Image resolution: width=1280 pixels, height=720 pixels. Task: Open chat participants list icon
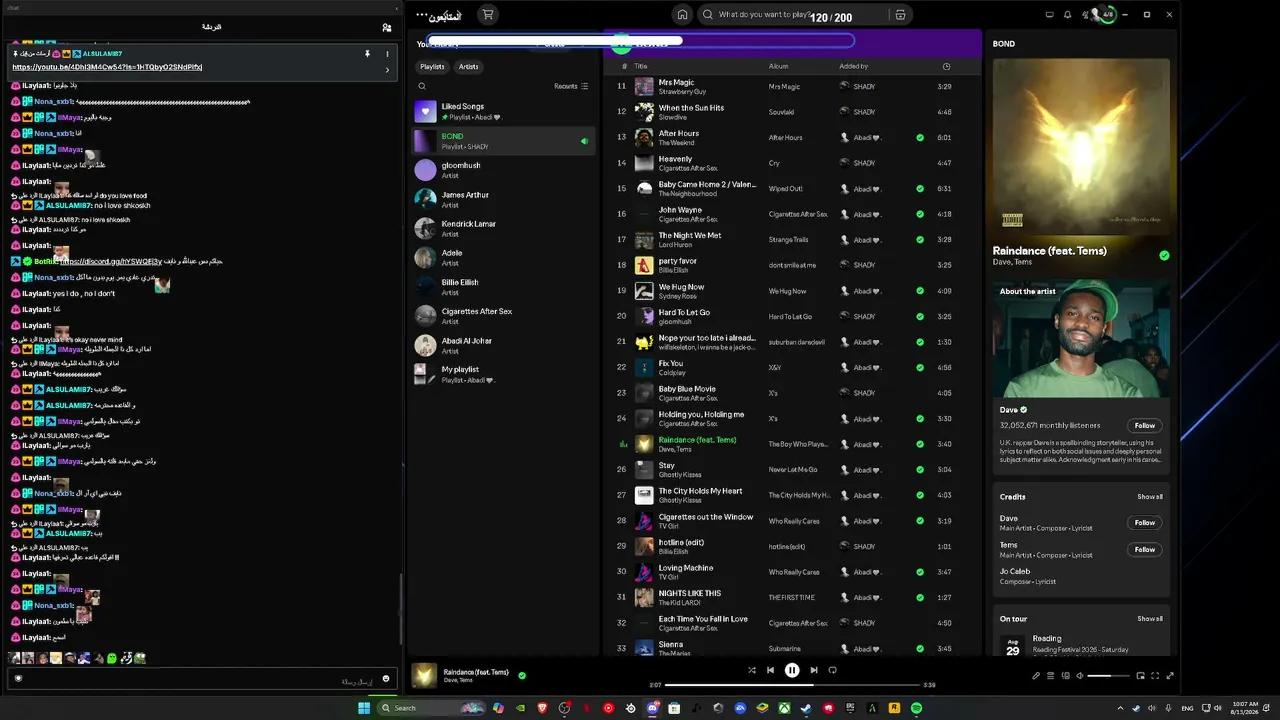pyautogui.click(x=387, y=27)
